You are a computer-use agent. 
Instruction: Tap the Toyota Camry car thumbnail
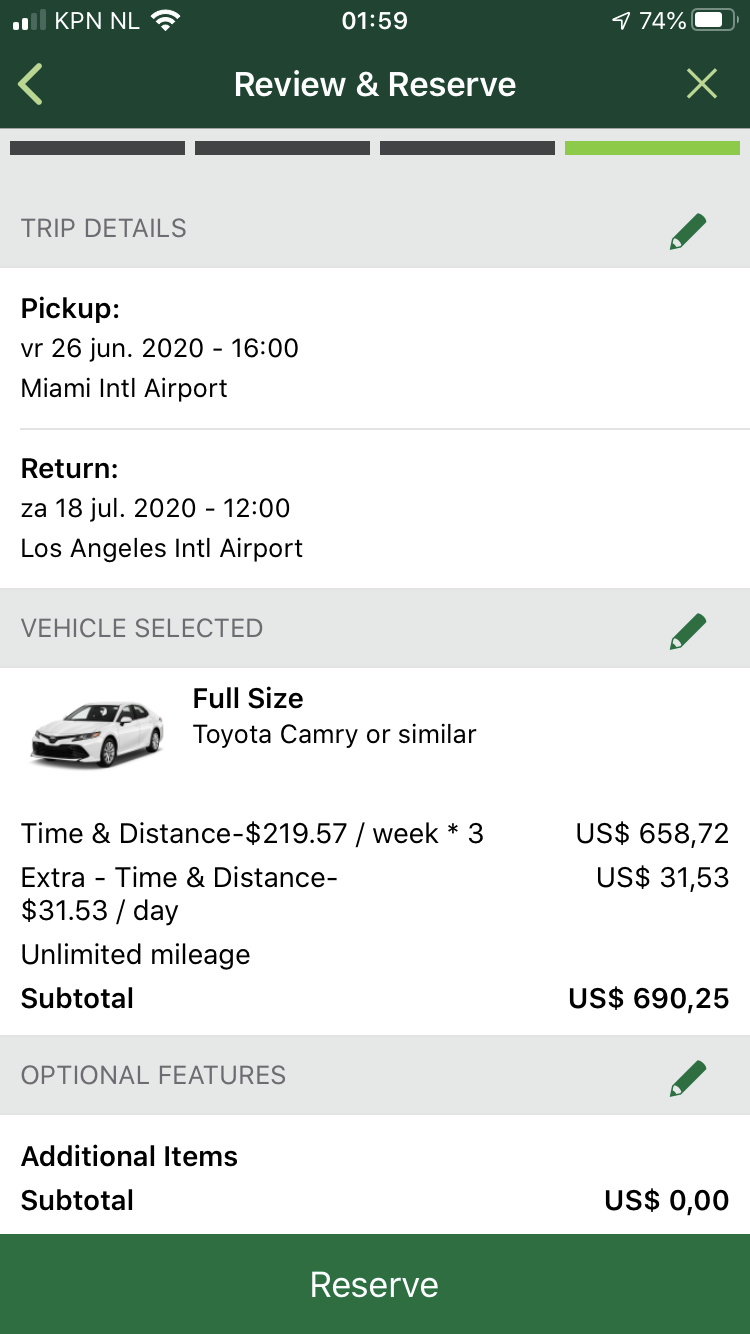coord(96,733)
